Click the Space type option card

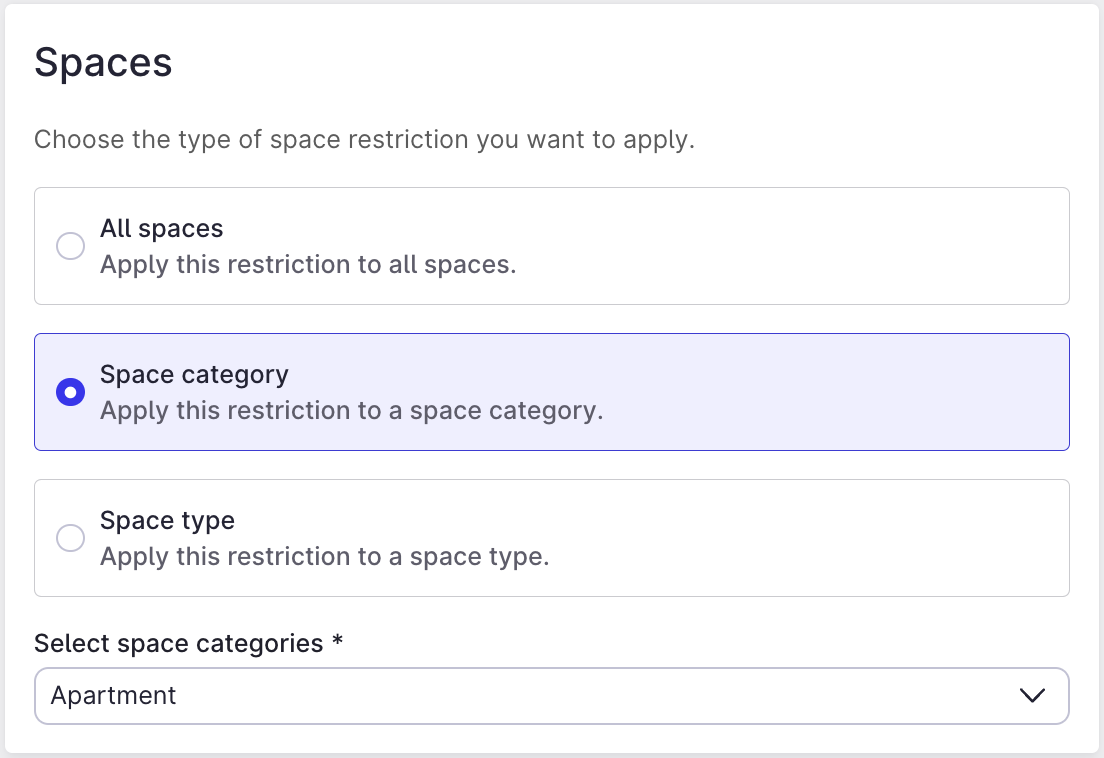[551, 538]
